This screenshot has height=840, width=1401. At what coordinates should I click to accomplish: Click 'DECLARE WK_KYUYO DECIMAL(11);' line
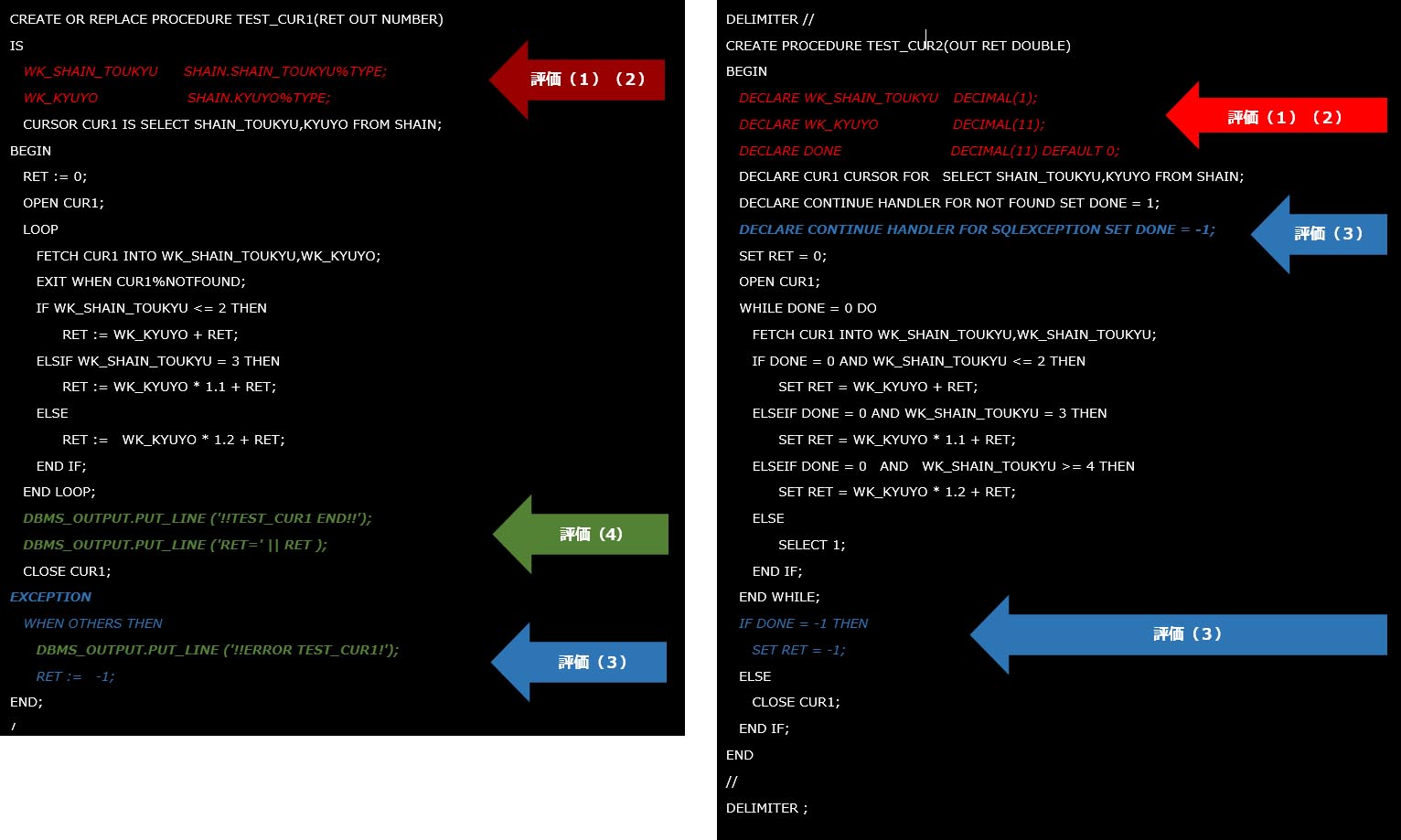892,124
